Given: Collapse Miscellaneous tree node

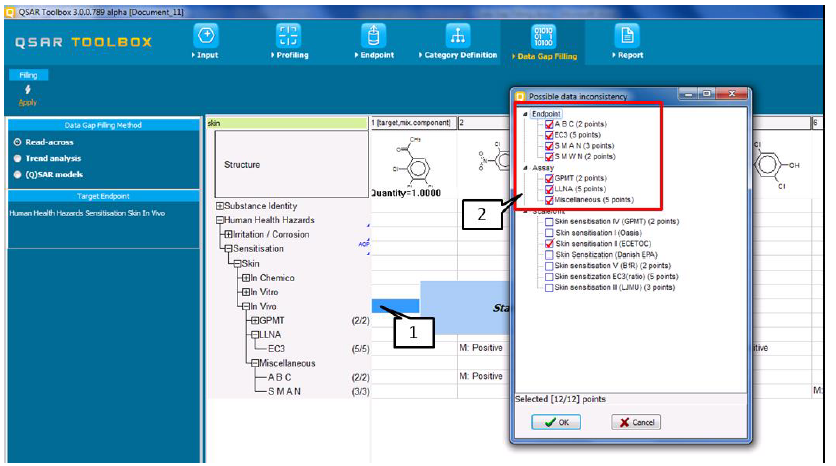Looking at the screenshot, I should pyautogui.click(x=255, y=363).
